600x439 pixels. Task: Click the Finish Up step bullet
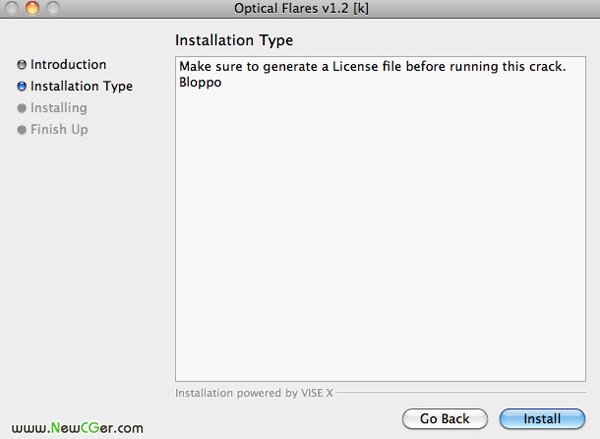tap(22, 129)
